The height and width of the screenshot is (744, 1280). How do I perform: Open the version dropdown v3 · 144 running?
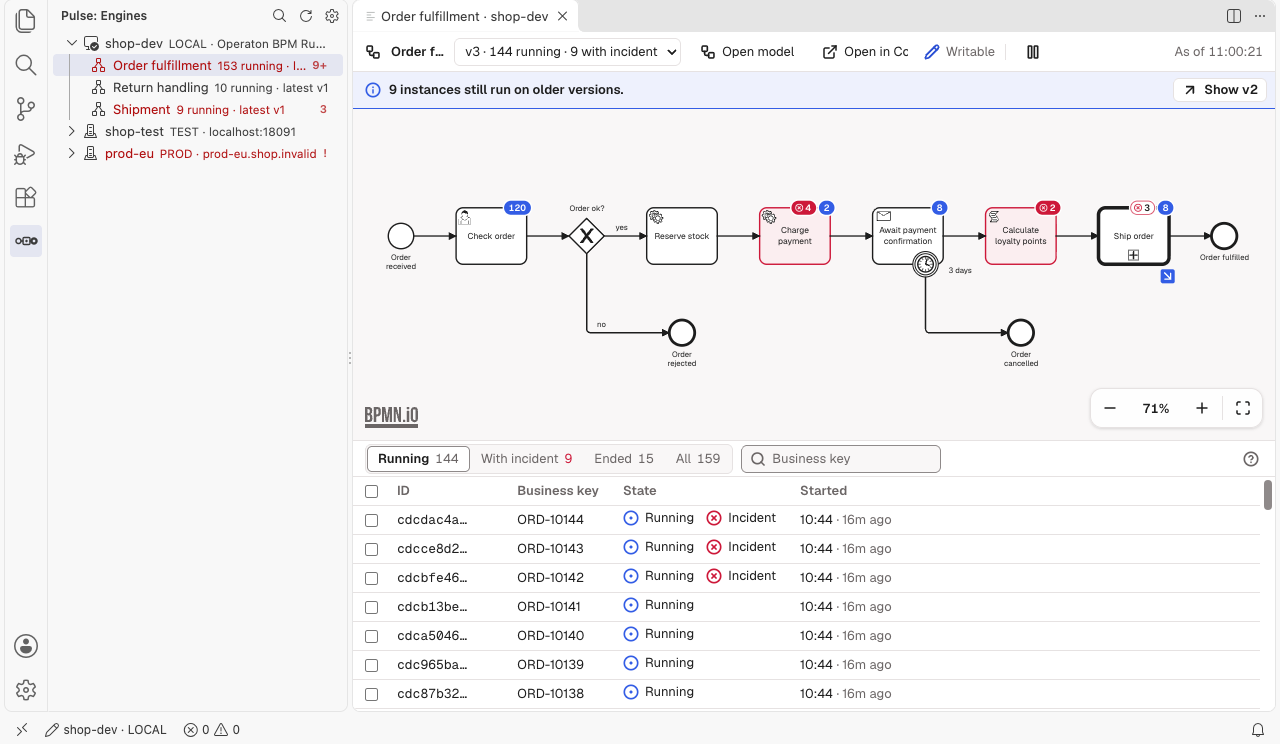567,52
